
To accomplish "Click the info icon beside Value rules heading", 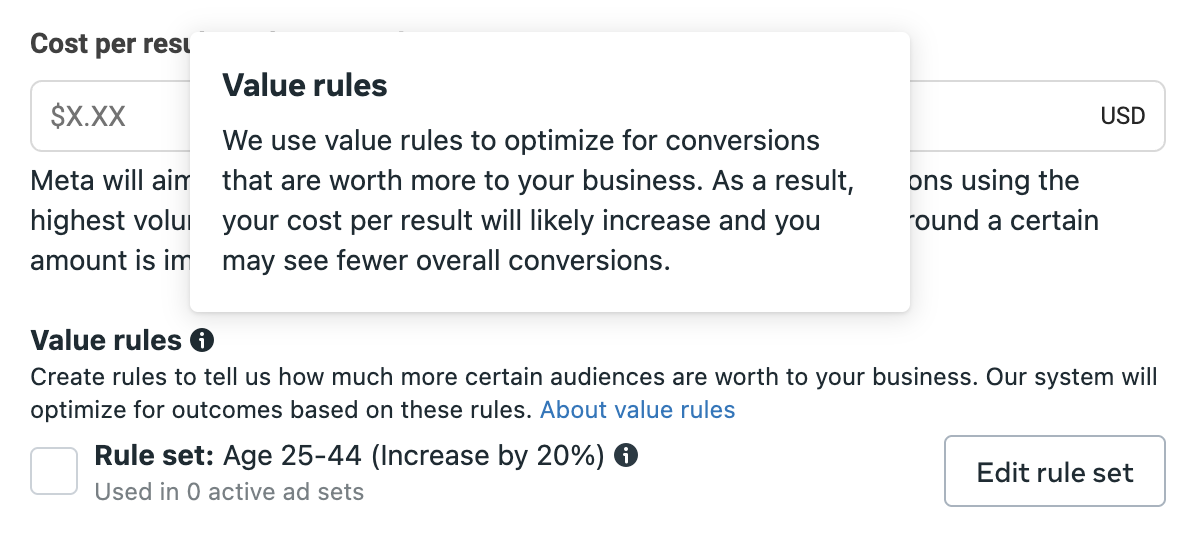I will pos(202,340).
